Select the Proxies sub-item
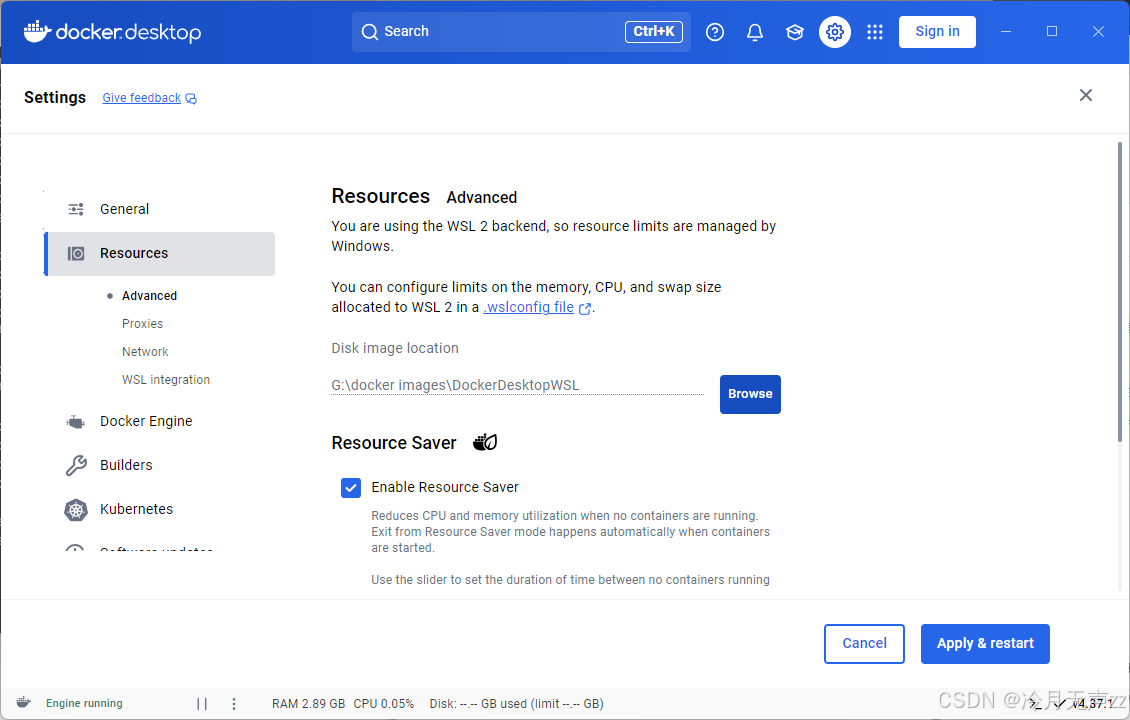Viewport: 1130px width, 720px height. click(143, 324)
